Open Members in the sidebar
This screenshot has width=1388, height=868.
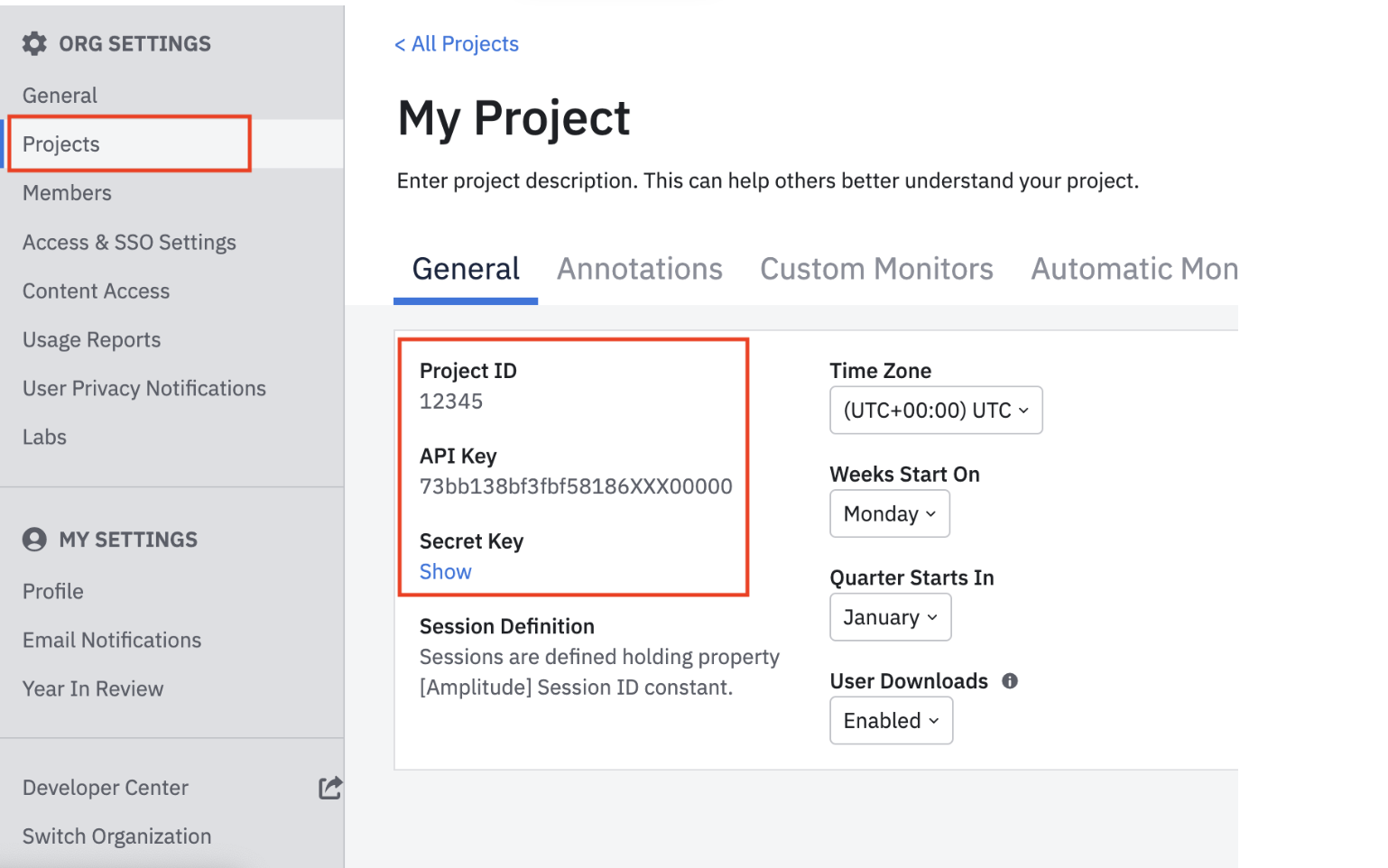click(x=67, y=193)
